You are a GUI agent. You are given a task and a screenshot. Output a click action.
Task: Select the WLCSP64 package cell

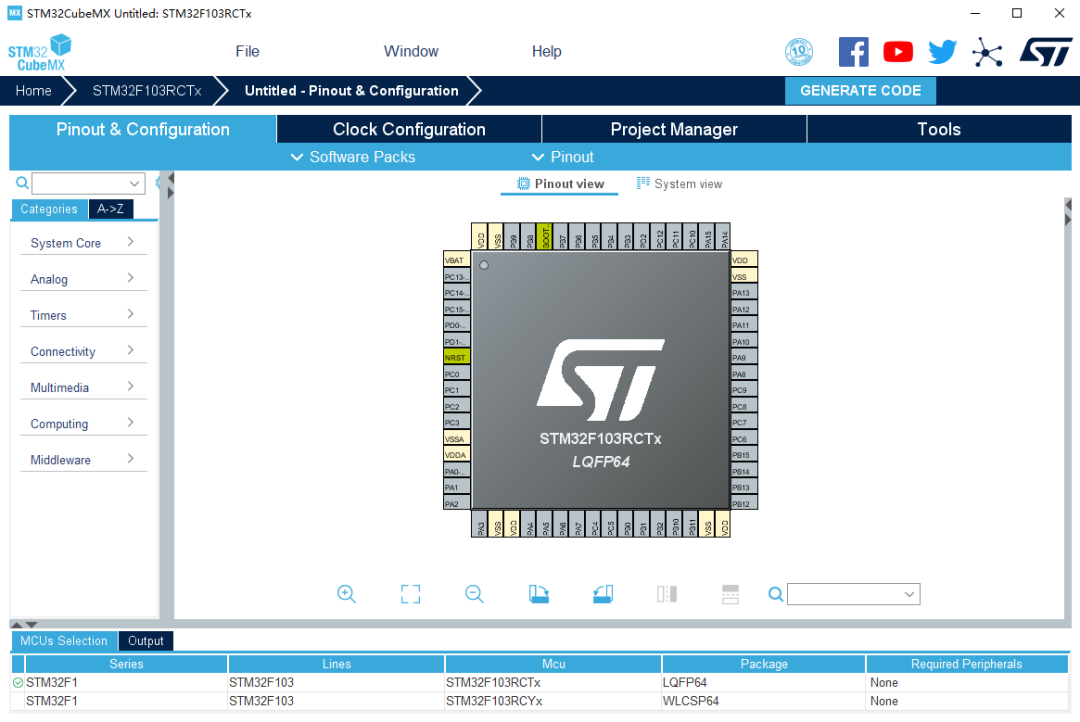pyautogui.click(x=763, y=701)
